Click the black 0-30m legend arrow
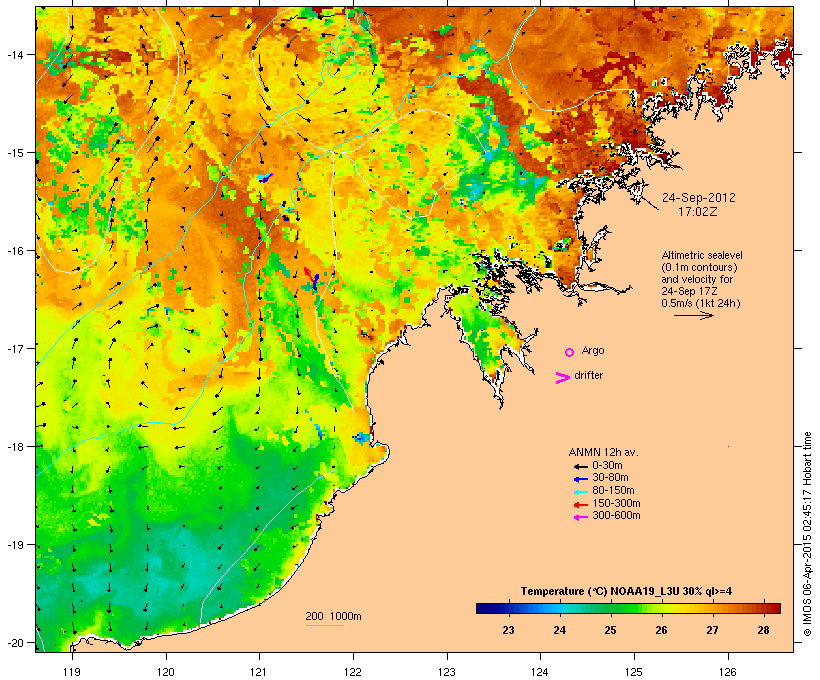This screenshot has height=680, width=820. (x=580, y=466)
